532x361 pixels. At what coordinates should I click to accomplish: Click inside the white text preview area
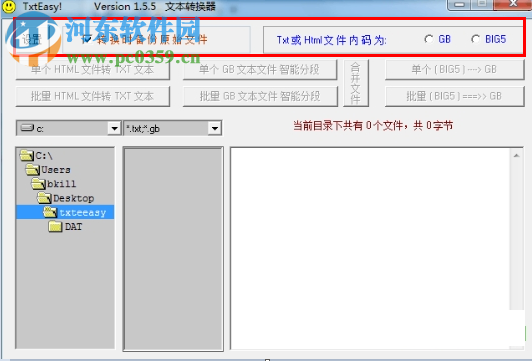tap(370, 248)
